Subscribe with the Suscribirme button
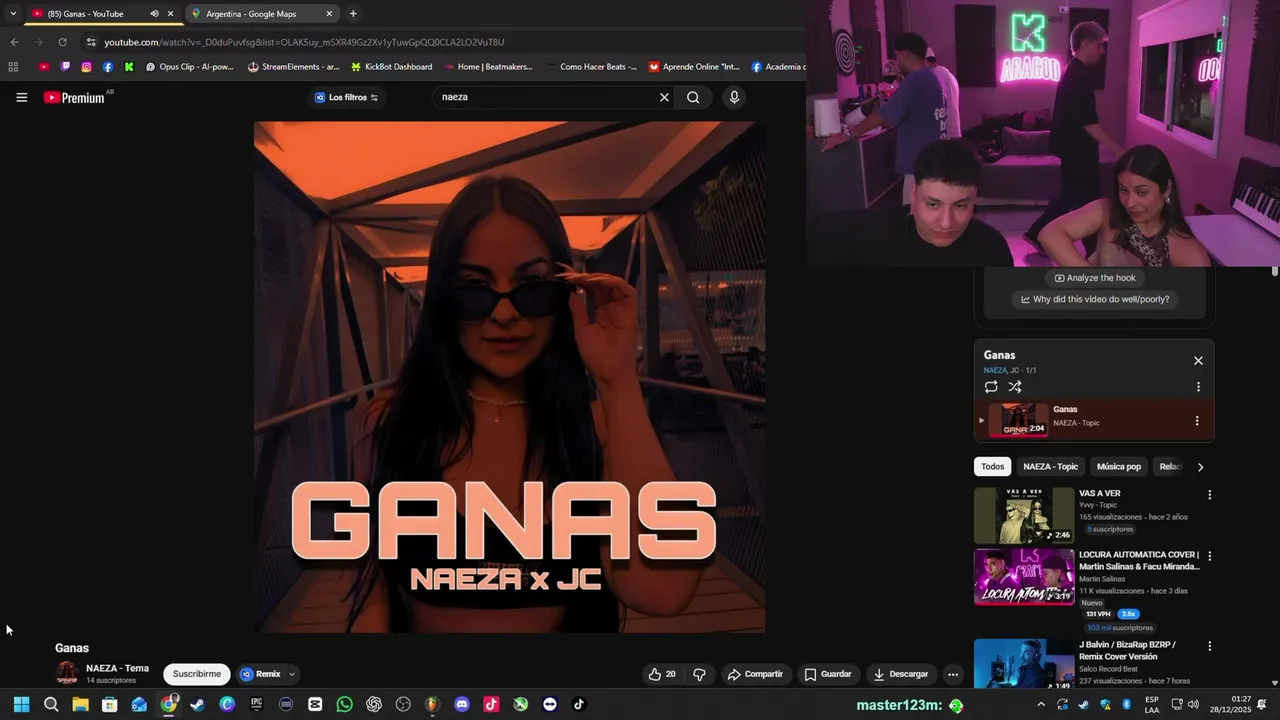Screen dimensions: 1280x720 (197, 674)
